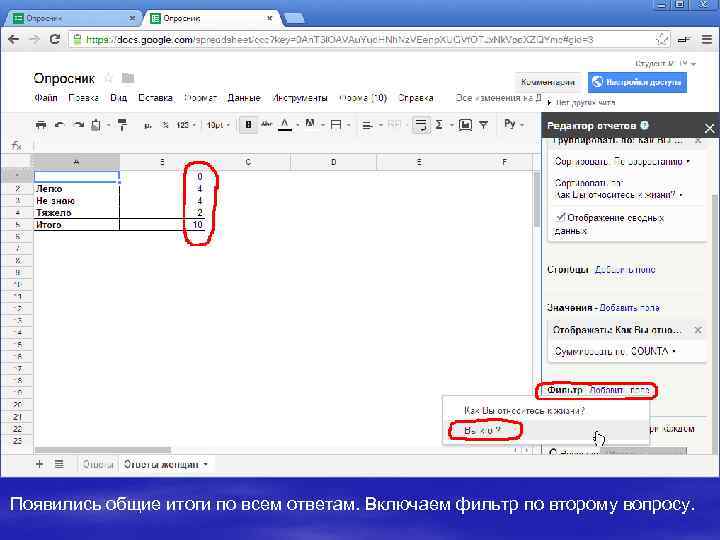Open the Форма (10) menu
This screenshot has height=540, width=720.
tap(363, 98)
